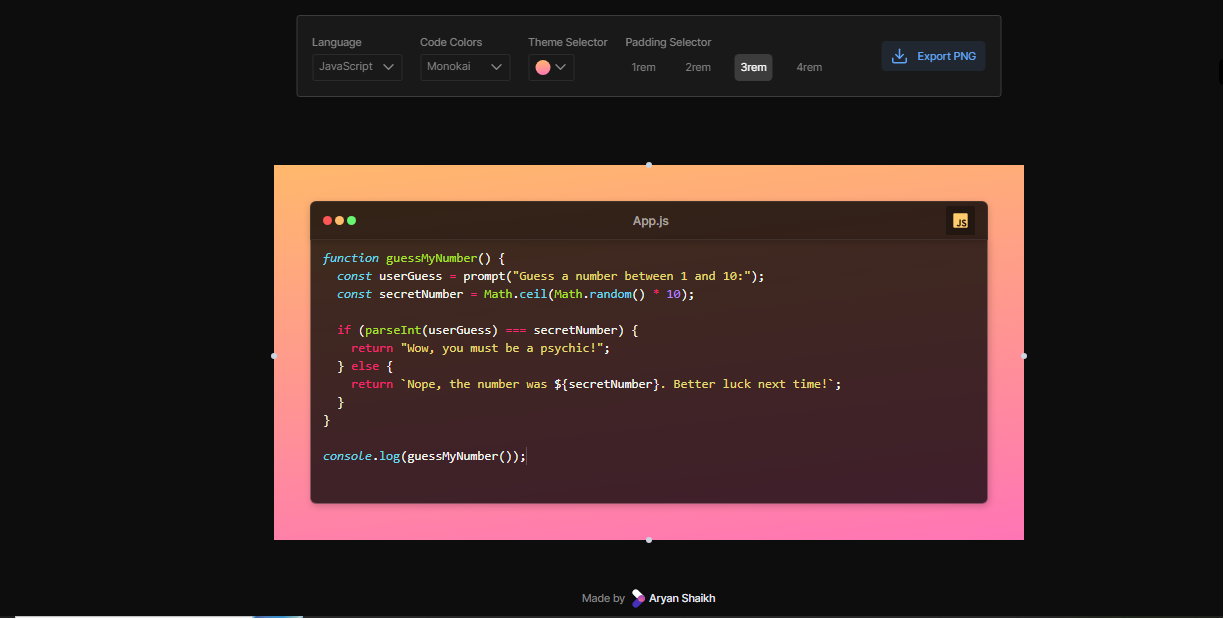This screenshot has width=1224, height=619.
Task: Click the green window dot
Action: pyautogui.click(x=351, y=221)
